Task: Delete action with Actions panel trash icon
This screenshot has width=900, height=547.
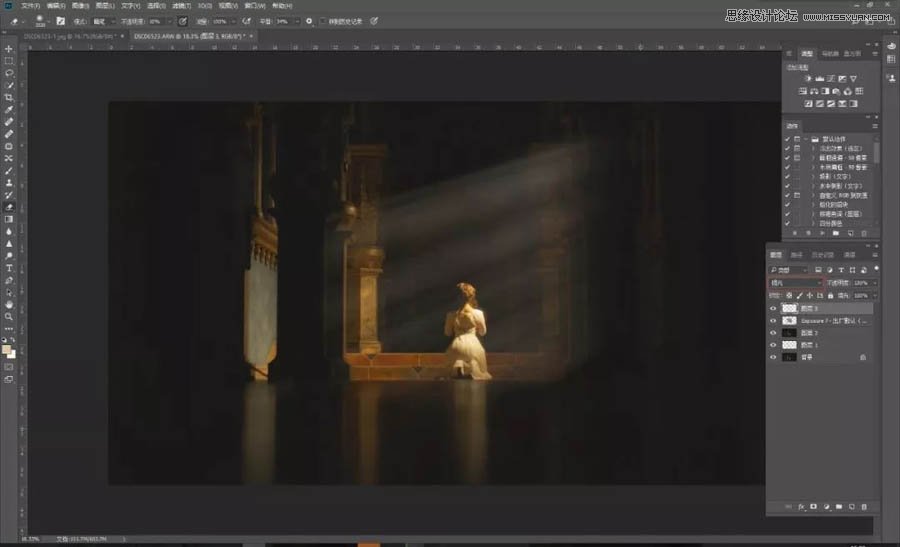Action: pos(864,232)
